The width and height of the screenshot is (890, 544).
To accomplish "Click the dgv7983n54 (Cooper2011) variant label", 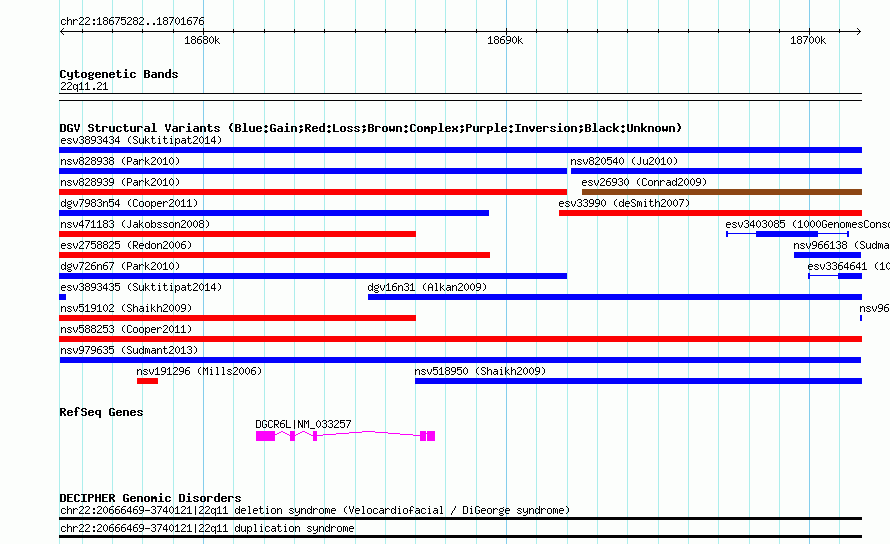I will tap(129, 203).
